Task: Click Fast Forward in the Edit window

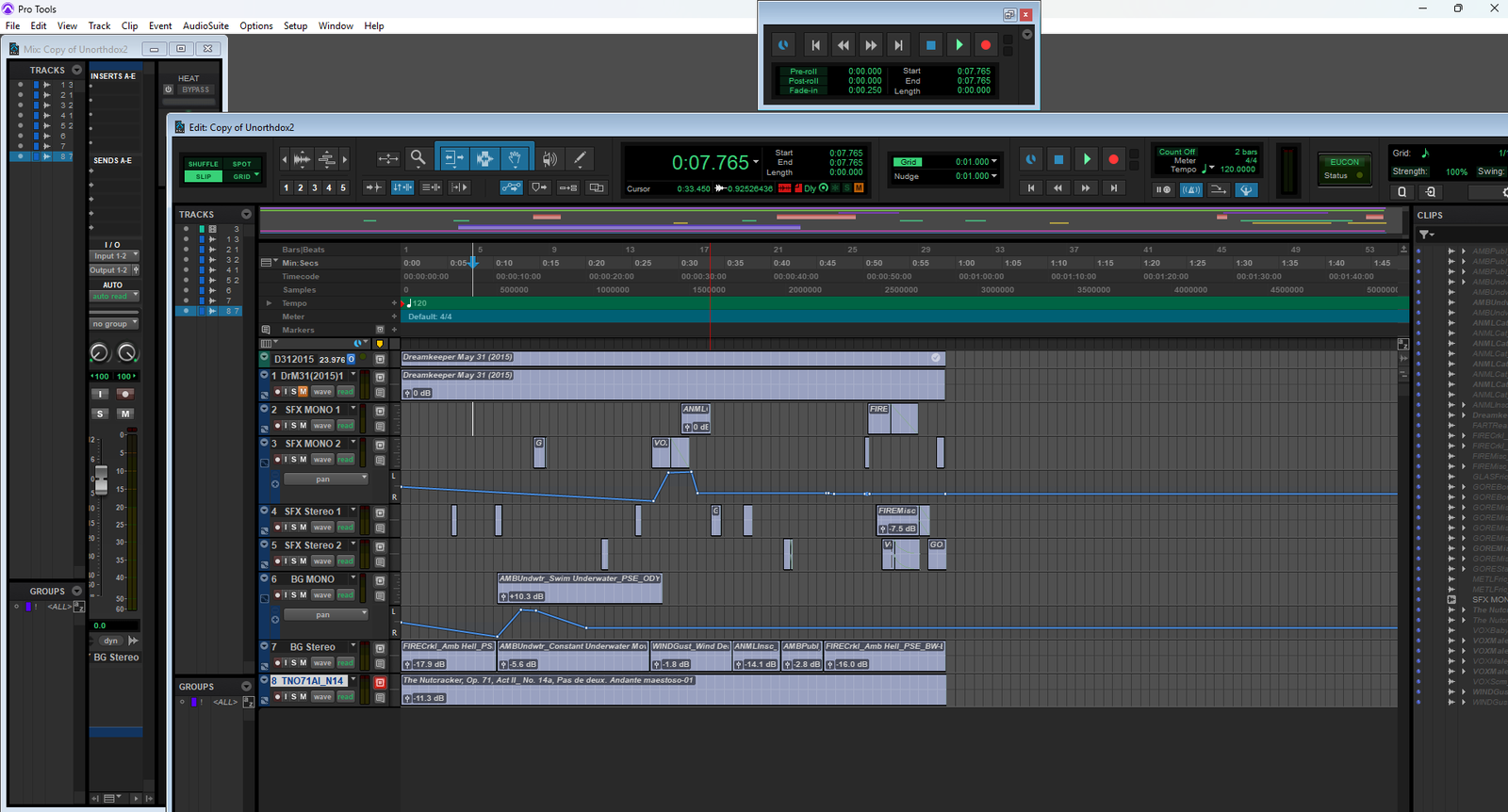Action: 1086,188
